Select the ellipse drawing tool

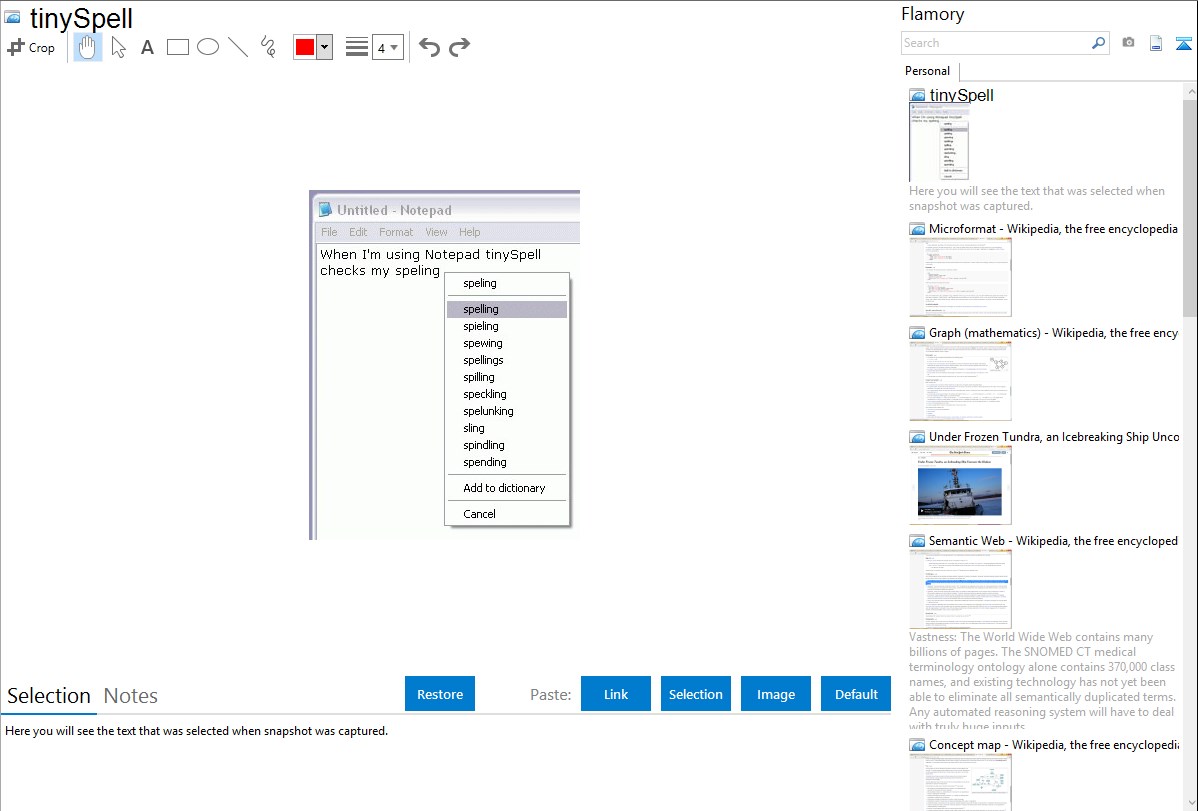[208, 47]
